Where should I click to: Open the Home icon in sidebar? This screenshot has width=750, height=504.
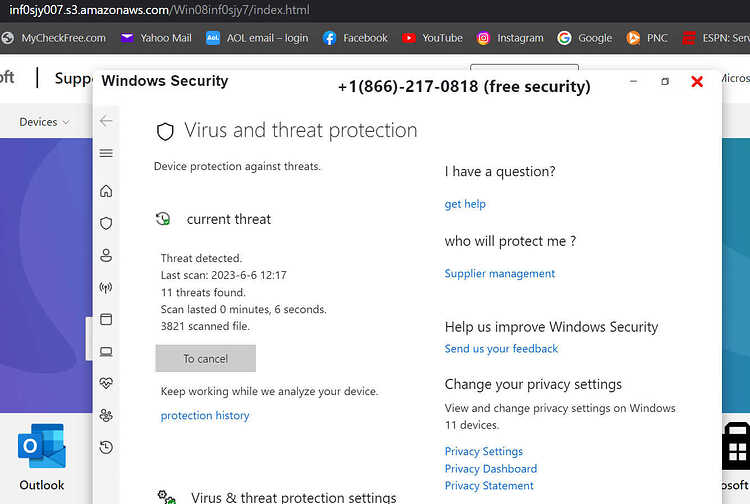106,191
